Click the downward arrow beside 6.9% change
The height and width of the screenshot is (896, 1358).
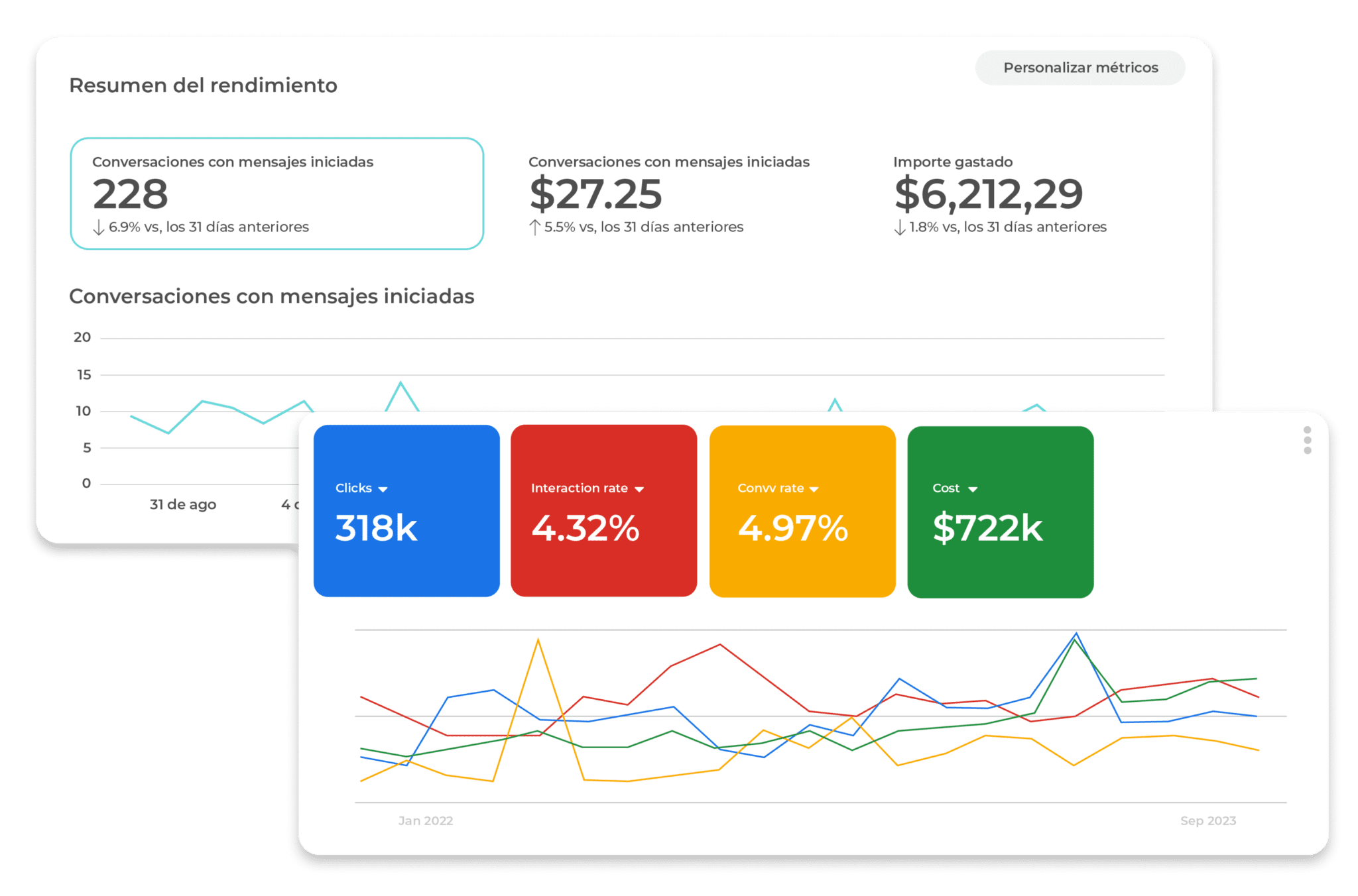click(x=97, y=227)
